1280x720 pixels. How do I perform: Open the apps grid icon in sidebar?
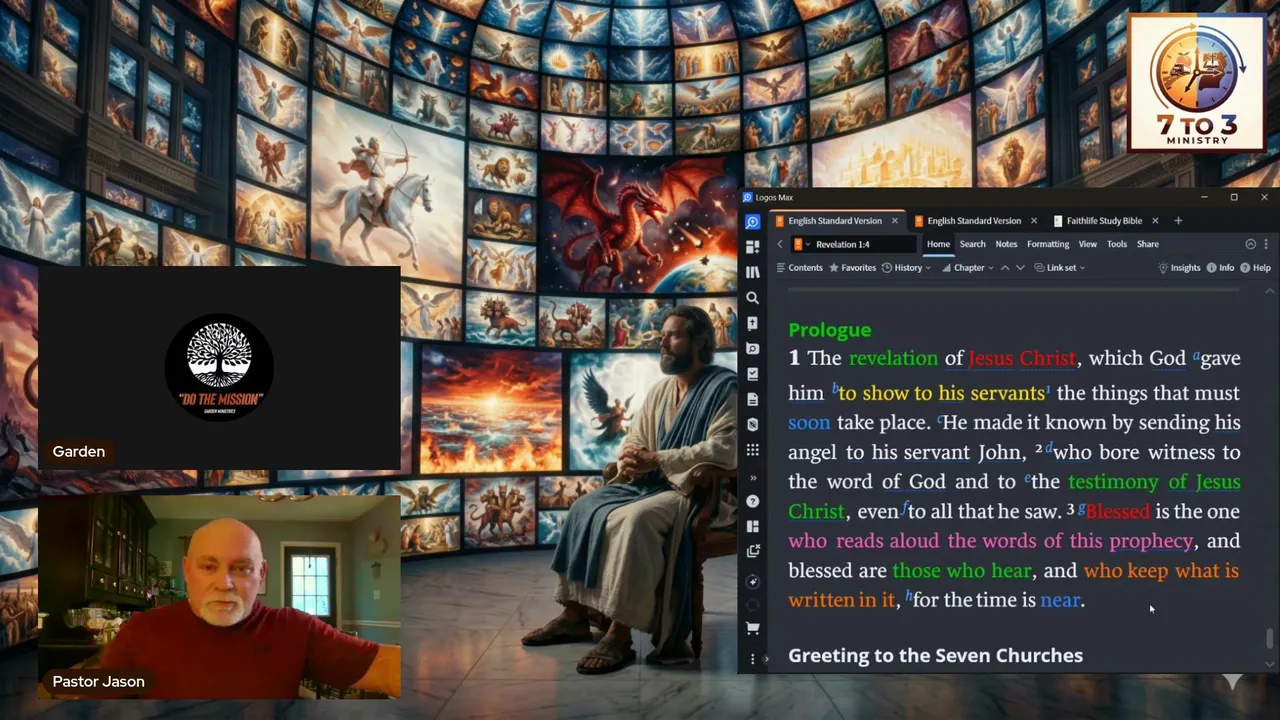(752, 450)
